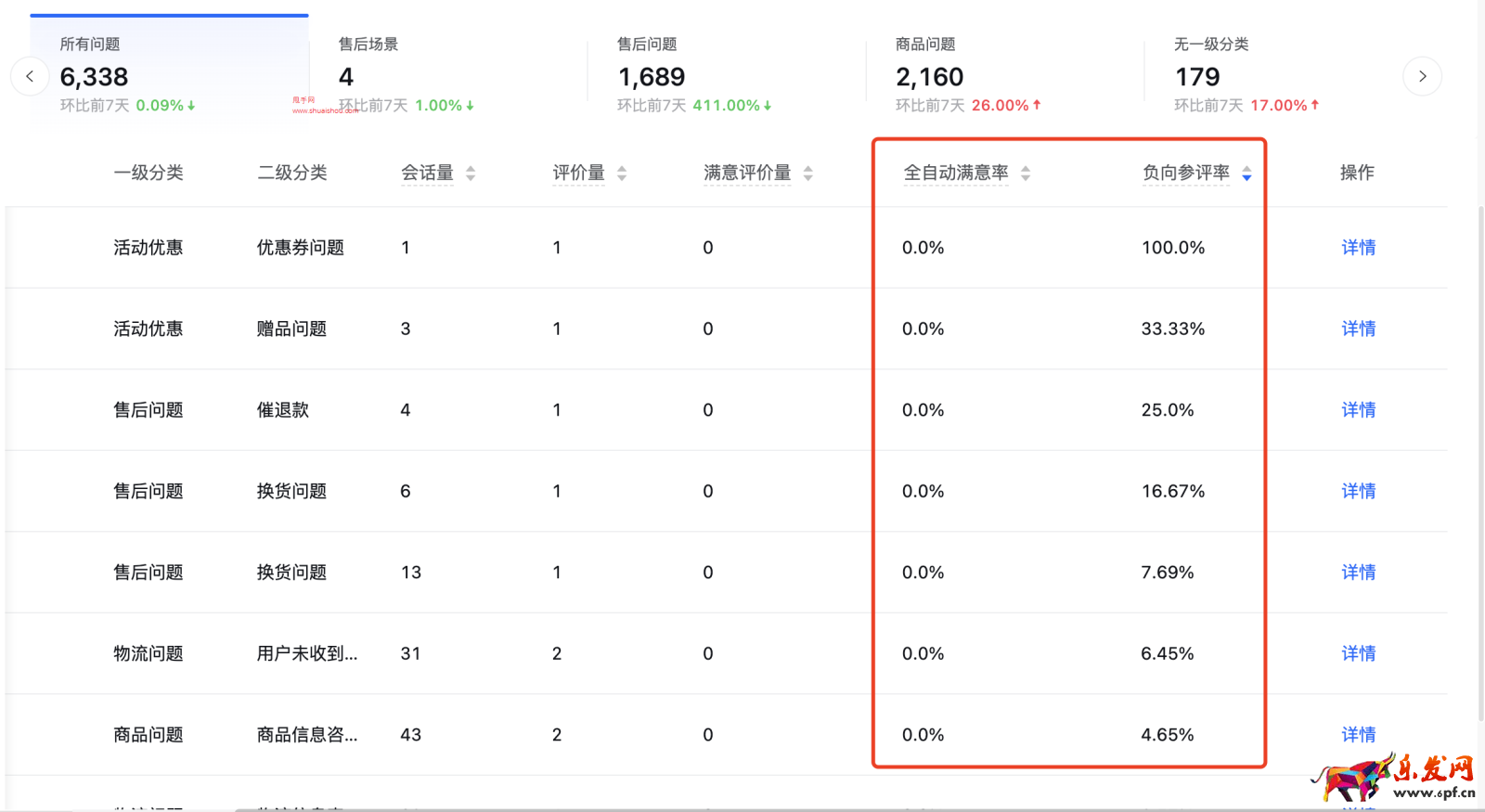This screenshot has width=1485, height=812.
Task: Switch to 售后问题 summary card
Action: point(724,74)
